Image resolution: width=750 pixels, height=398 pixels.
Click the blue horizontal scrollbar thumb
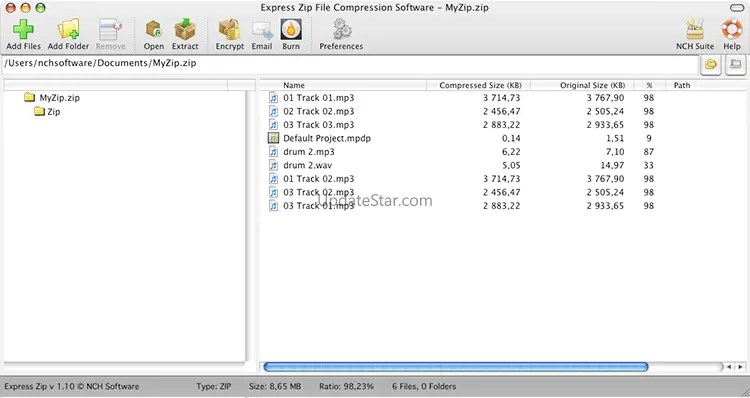[456, 367]
